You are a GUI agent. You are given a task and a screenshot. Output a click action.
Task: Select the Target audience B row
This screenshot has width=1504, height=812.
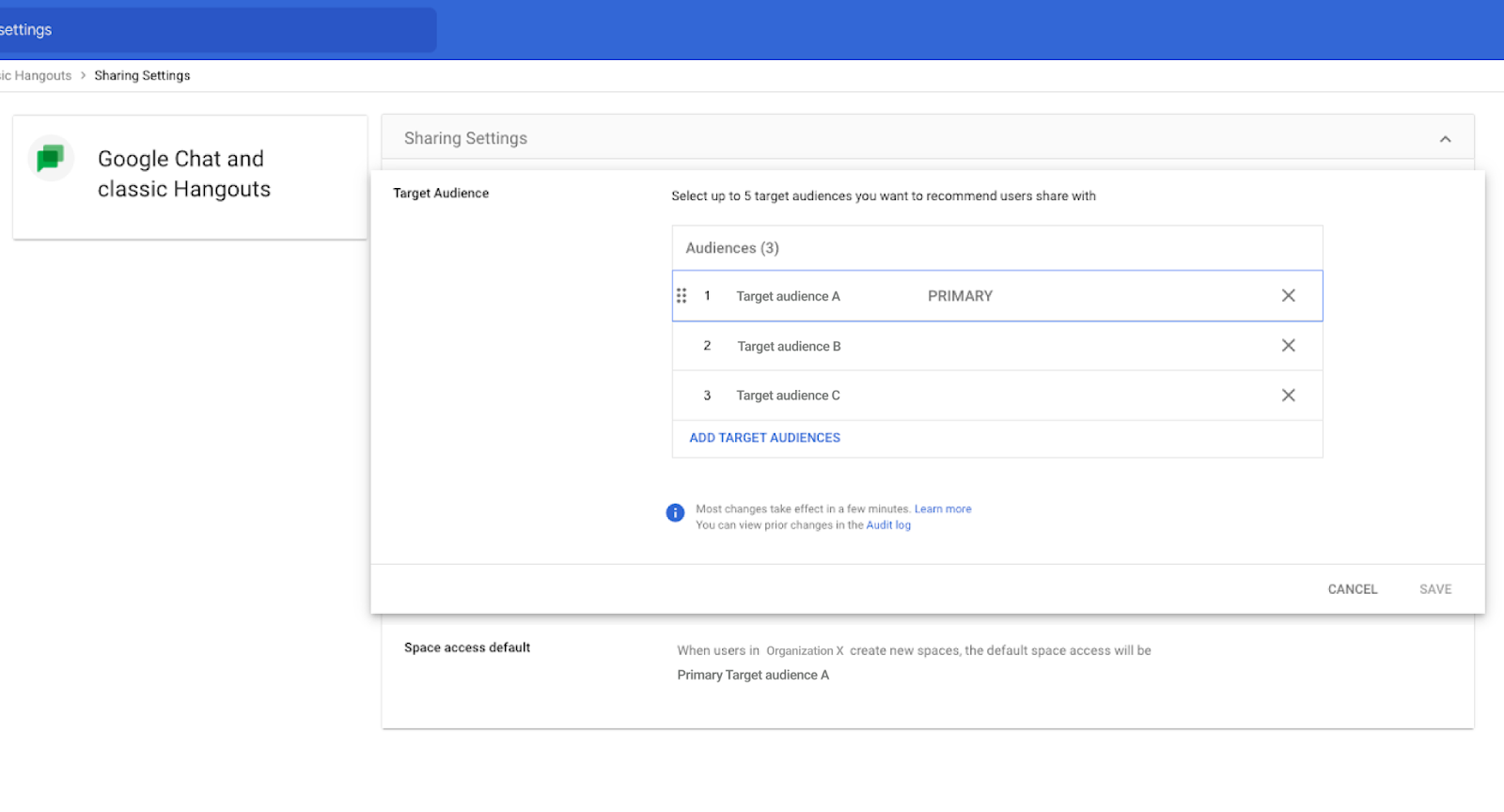coord(997,346)
